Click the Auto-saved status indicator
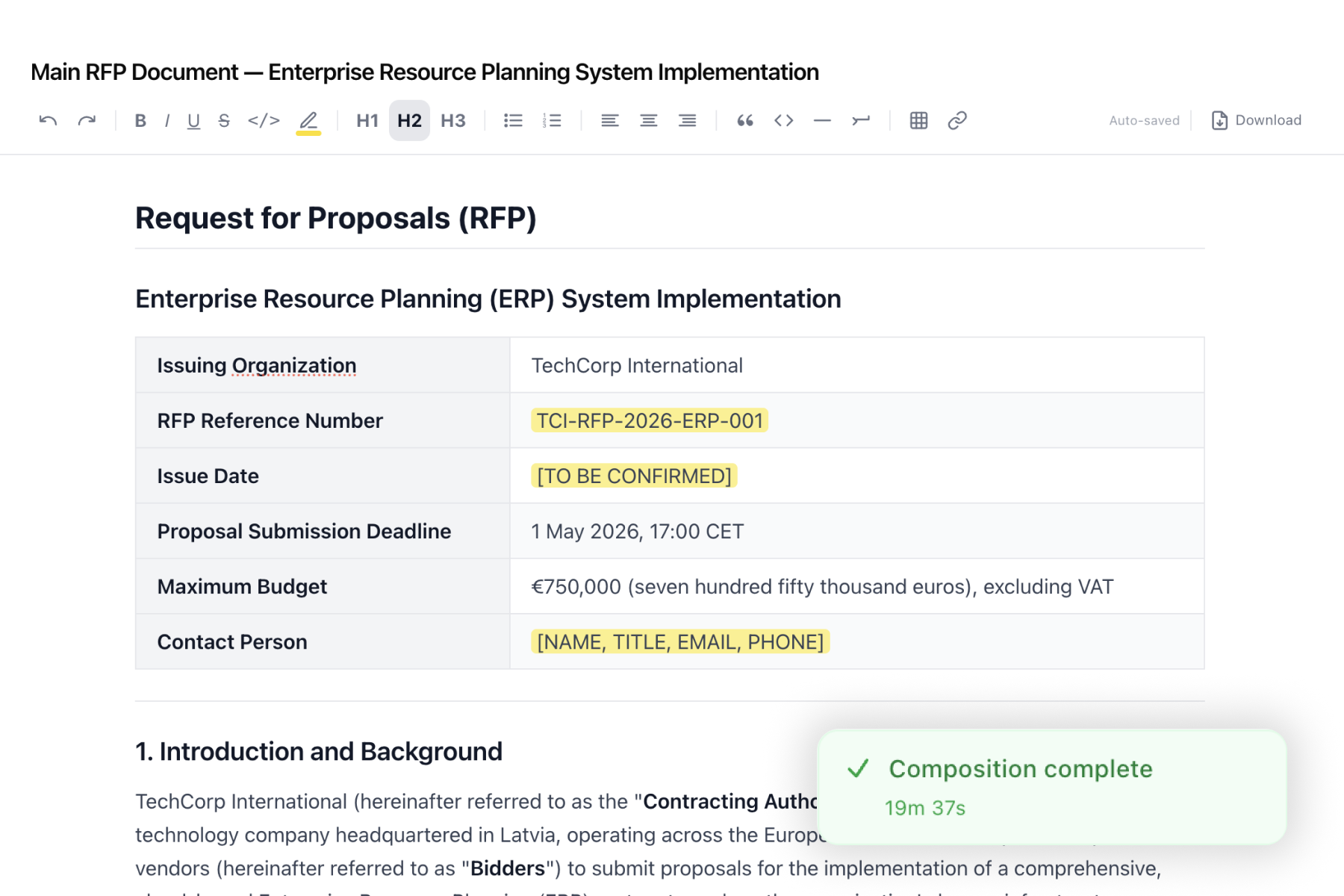The width and height of the screenshot is (1344, 896). [x=1144, y=119]
